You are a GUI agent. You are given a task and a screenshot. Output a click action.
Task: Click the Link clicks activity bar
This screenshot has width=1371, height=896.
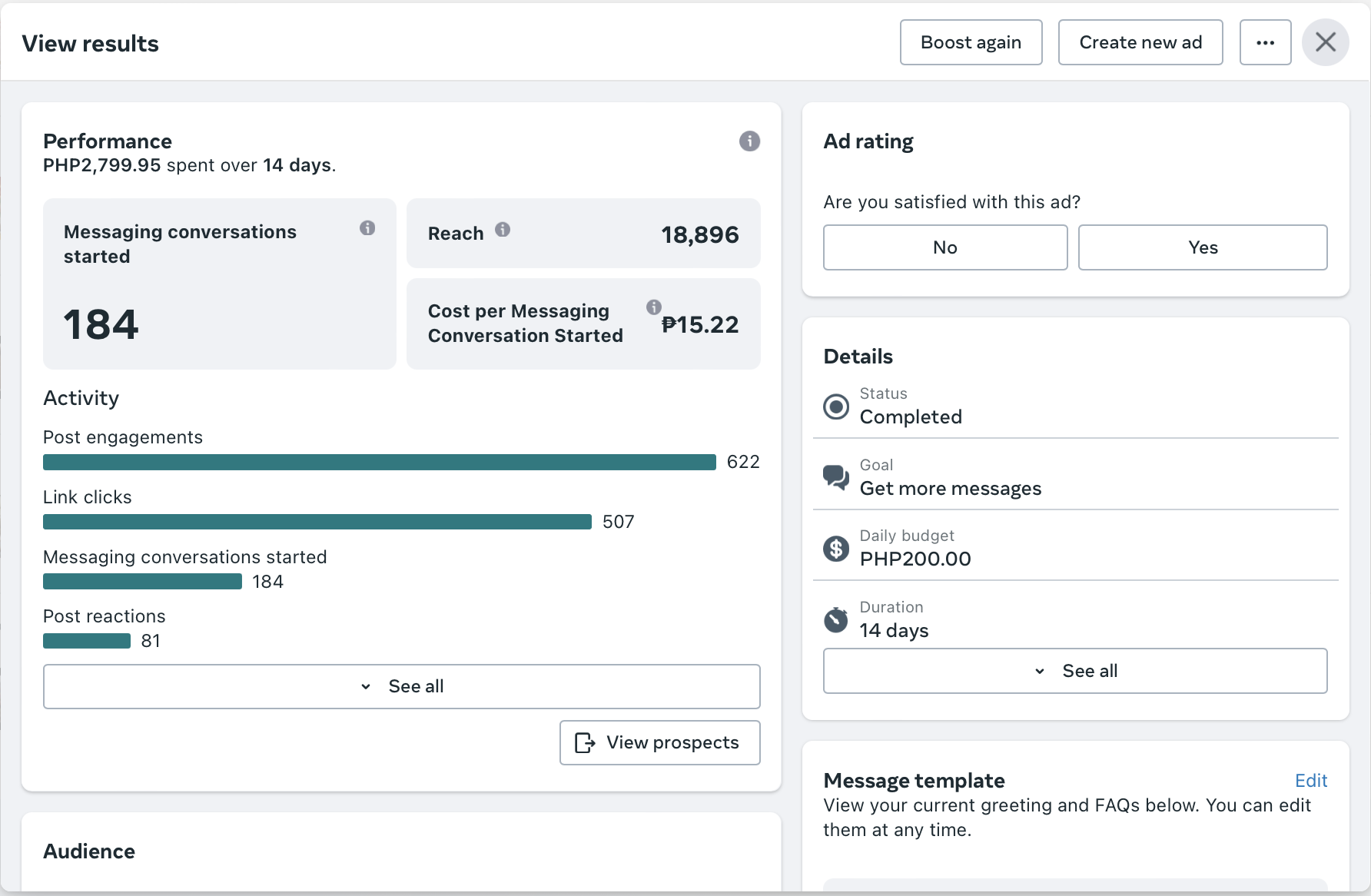pyautogui.click(x=317, y=523)
